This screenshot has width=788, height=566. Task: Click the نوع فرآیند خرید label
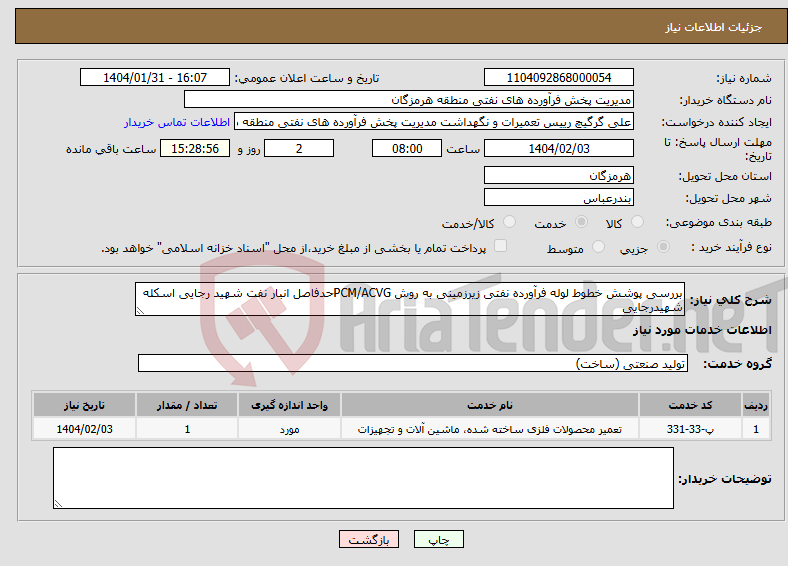point(731,247)
